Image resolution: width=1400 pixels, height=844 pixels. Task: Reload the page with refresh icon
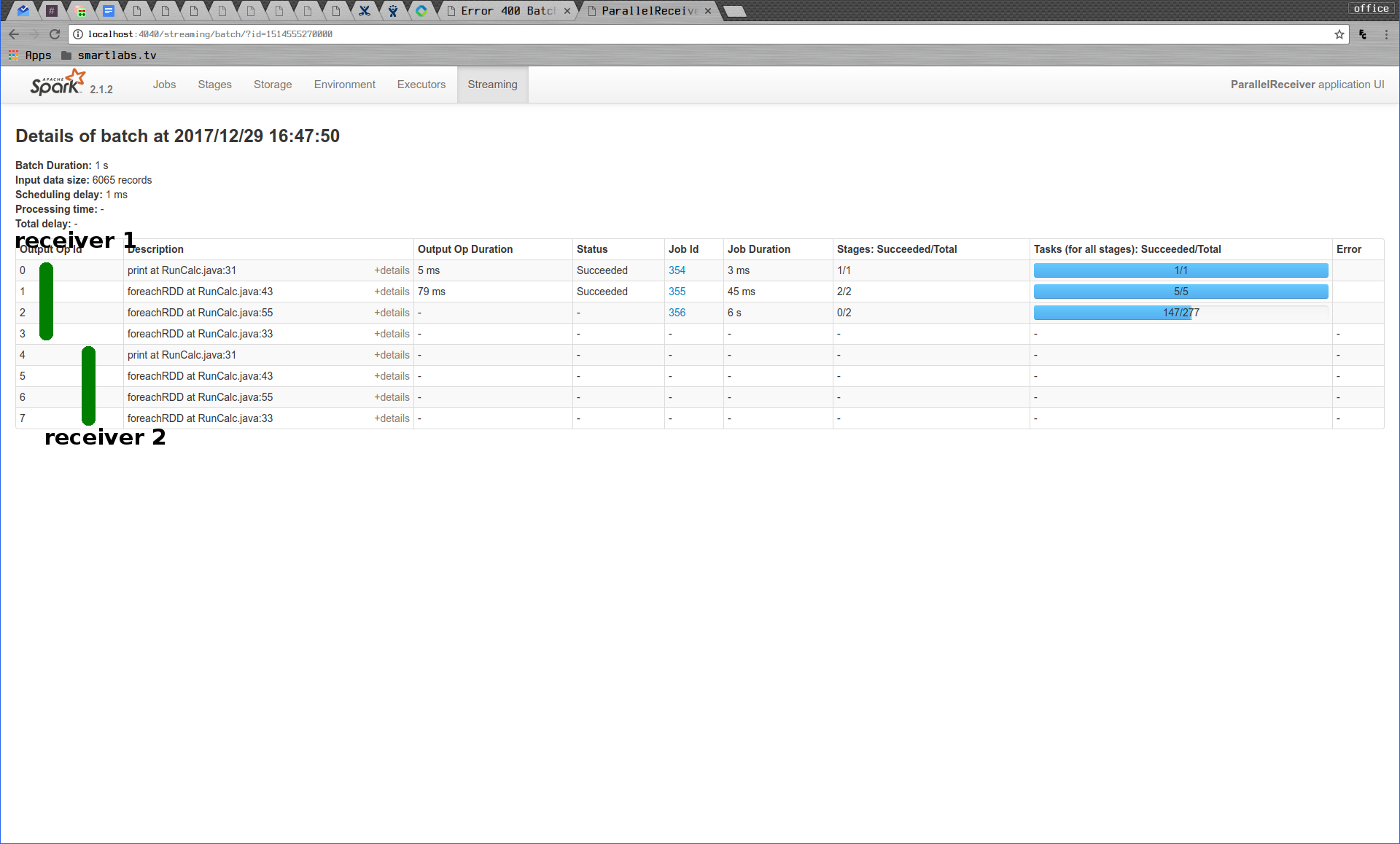55,34
